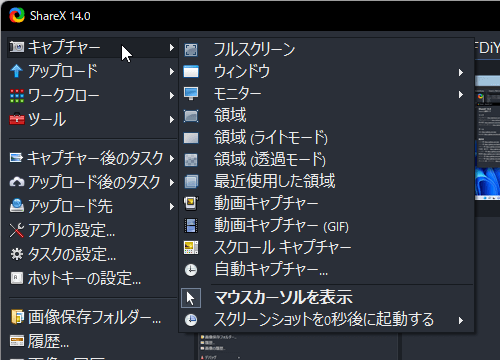Start 動画キャプチャー video recording
500x360 pixels.
(327, 204)
